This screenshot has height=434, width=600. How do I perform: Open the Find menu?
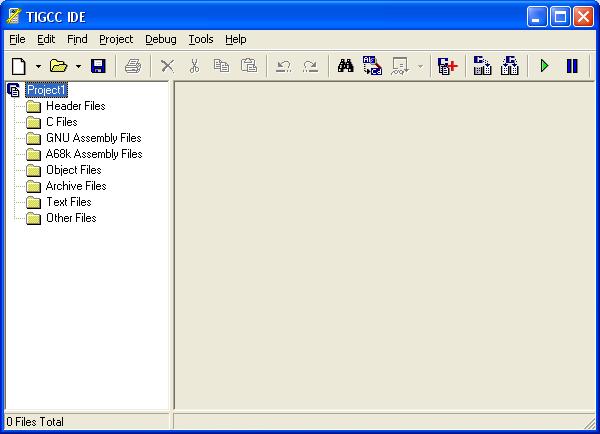click(x=77, y=39)
